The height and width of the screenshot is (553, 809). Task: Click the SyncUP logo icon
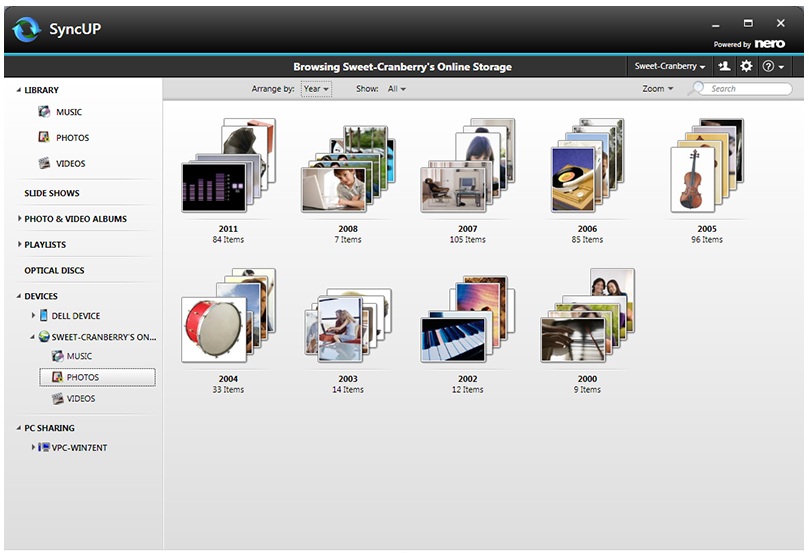[x=26, y=29]
